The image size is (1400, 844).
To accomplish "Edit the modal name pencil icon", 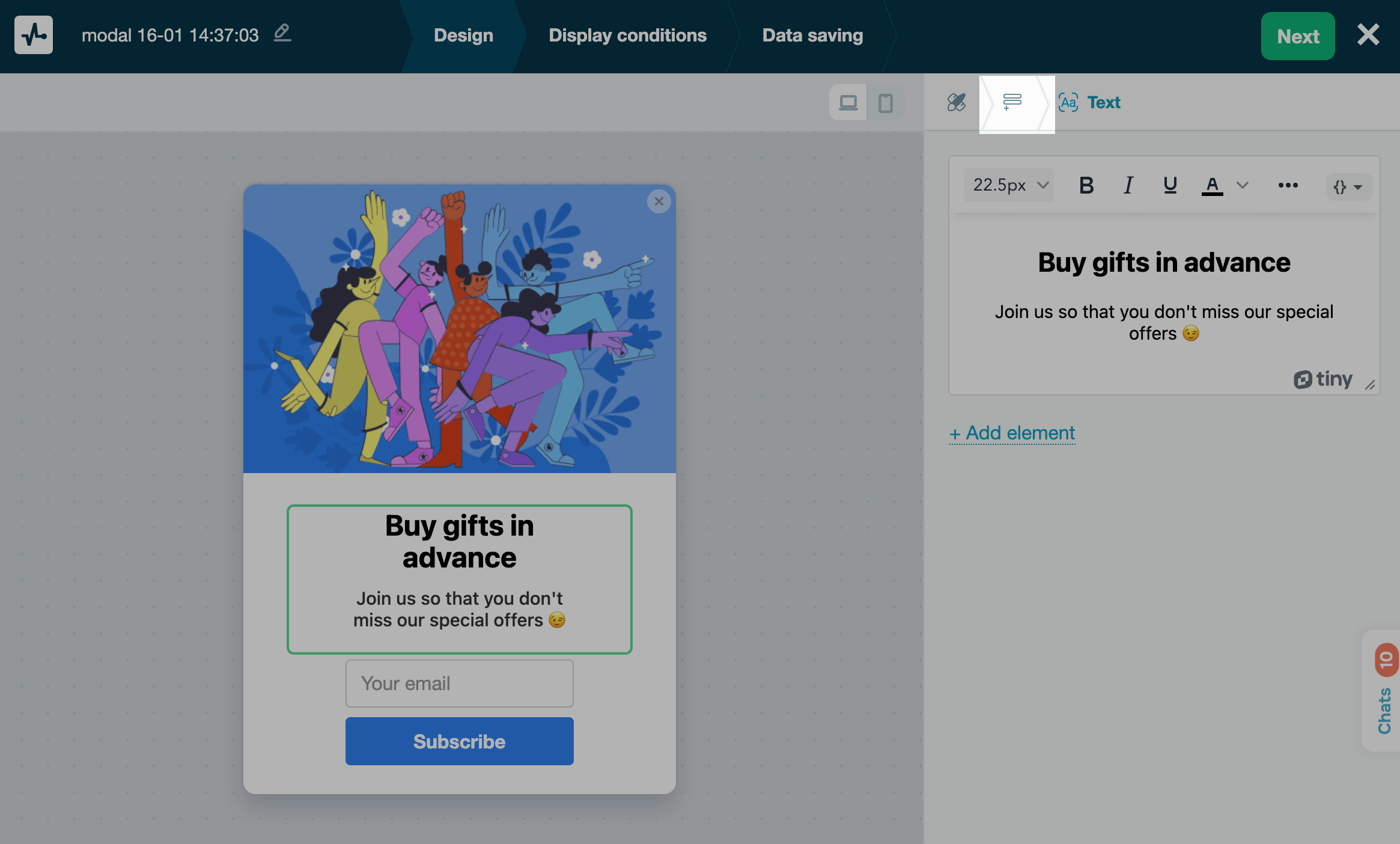I will 282,33.
